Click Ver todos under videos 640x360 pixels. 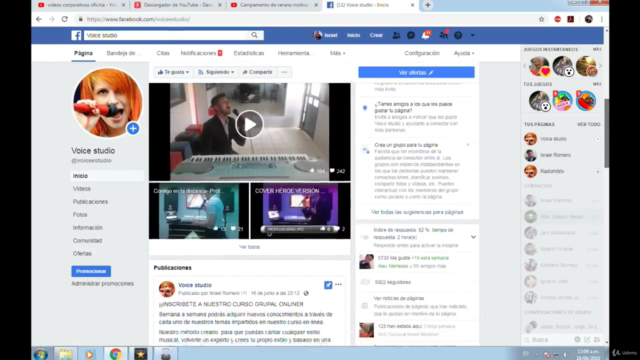(249, 247)
